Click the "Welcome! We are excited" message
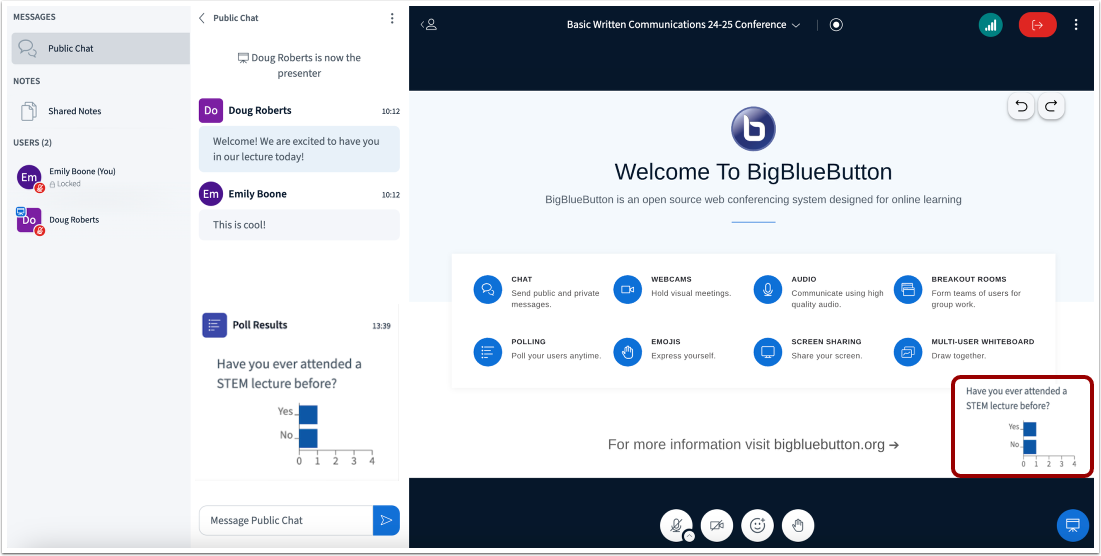This screenshot has height=556, width=1101. pos(299,149)
